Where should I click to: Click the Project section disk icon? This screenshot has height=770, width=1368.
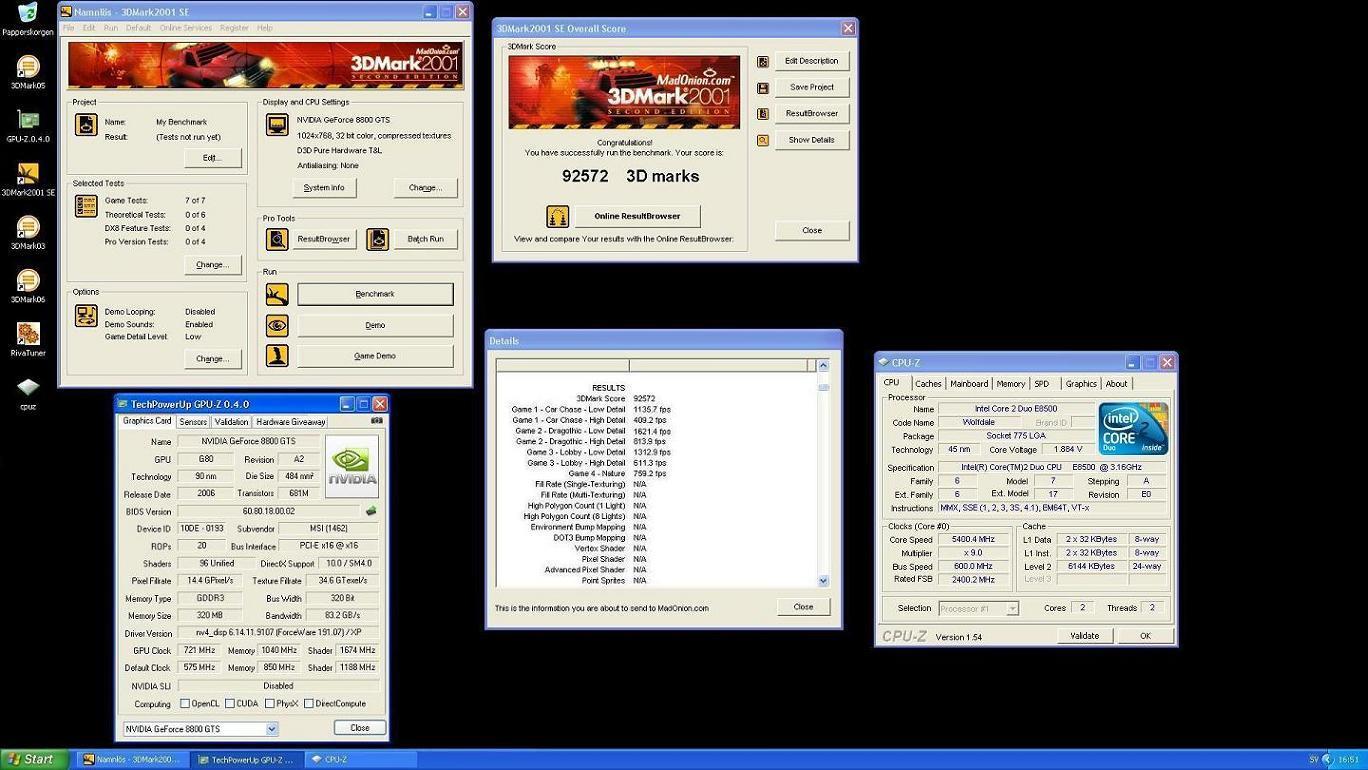click(x=87, y=125)
